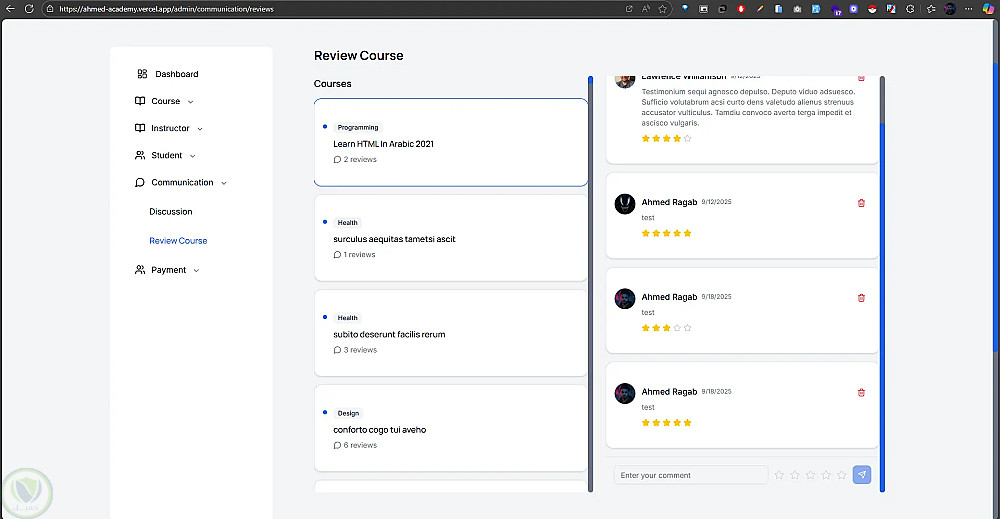Click the 6 reviews count text

point(360,445)
